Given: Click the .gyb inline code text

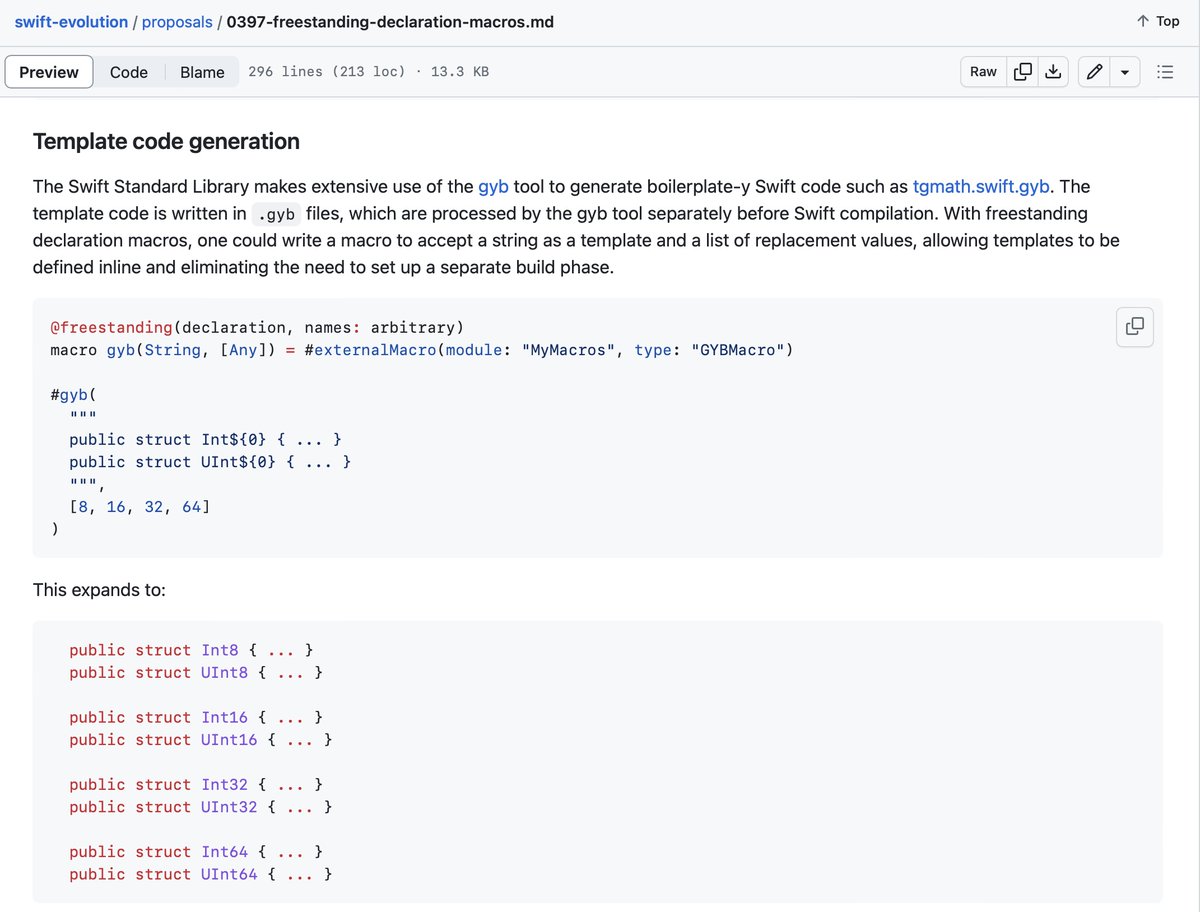Looking at the screenshot, I should coord(277,213).
